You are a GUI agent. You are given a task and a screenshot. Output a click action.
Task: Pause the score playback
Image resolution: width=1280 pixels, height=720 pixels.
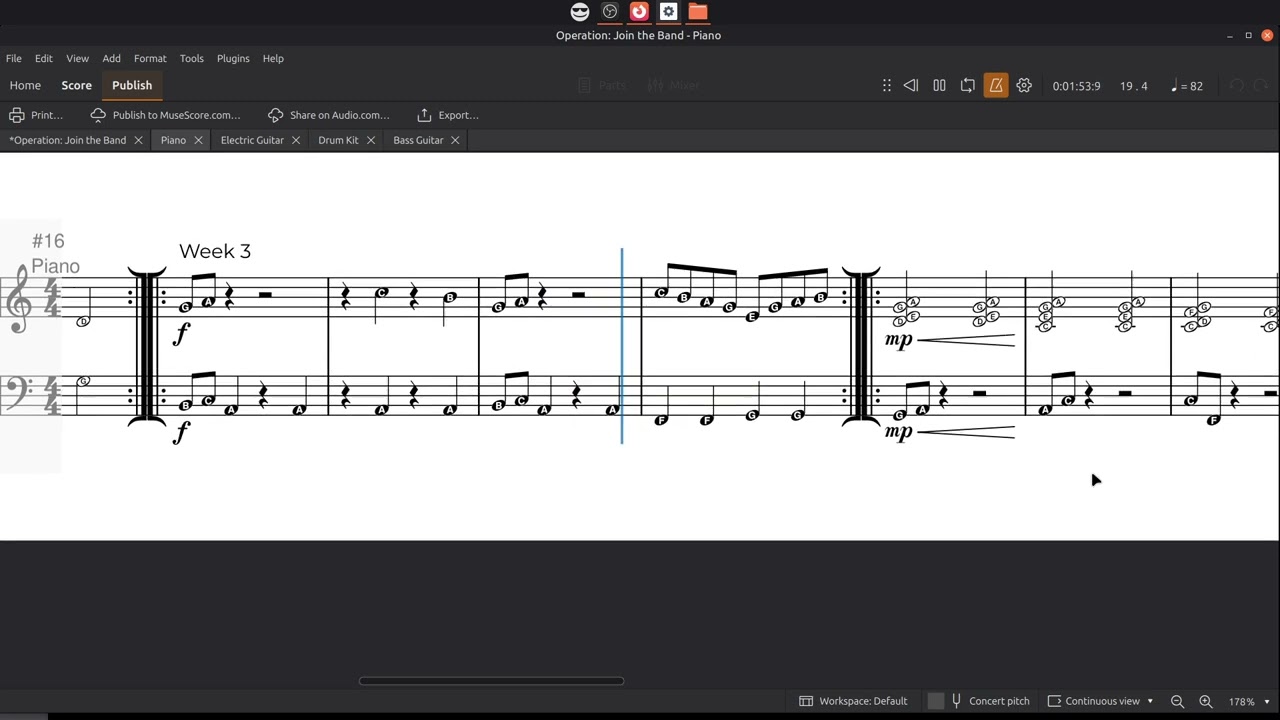click(939, 86)
